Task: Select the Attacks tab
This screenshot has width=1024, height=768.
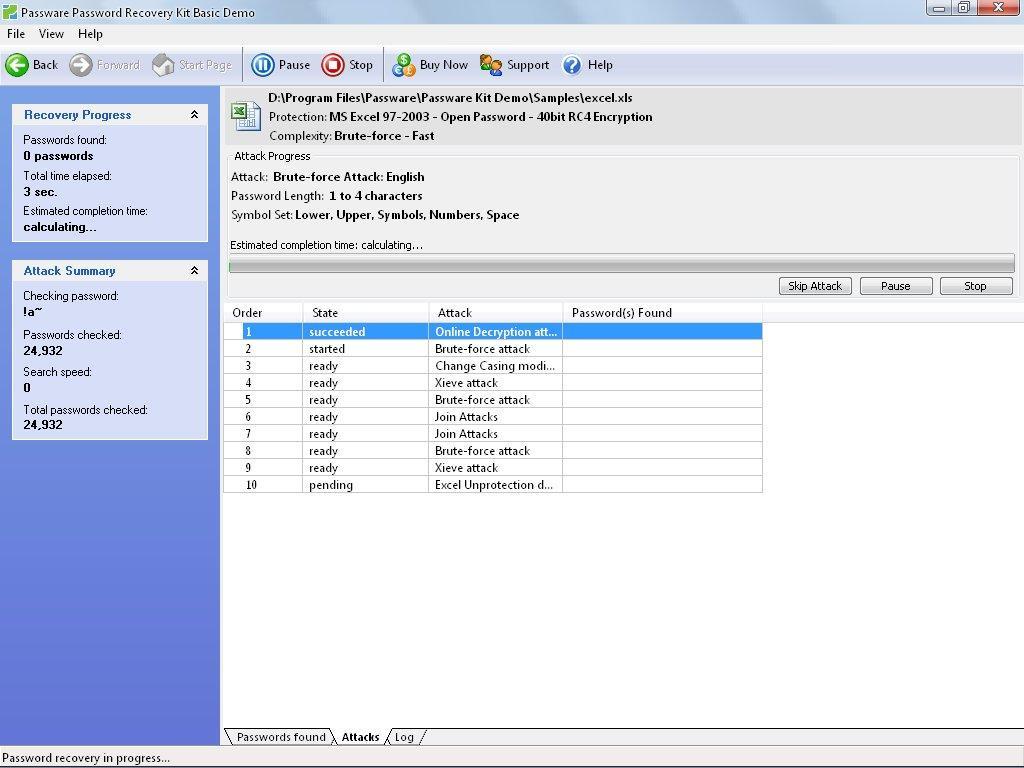Action: [x=360, y=737]
